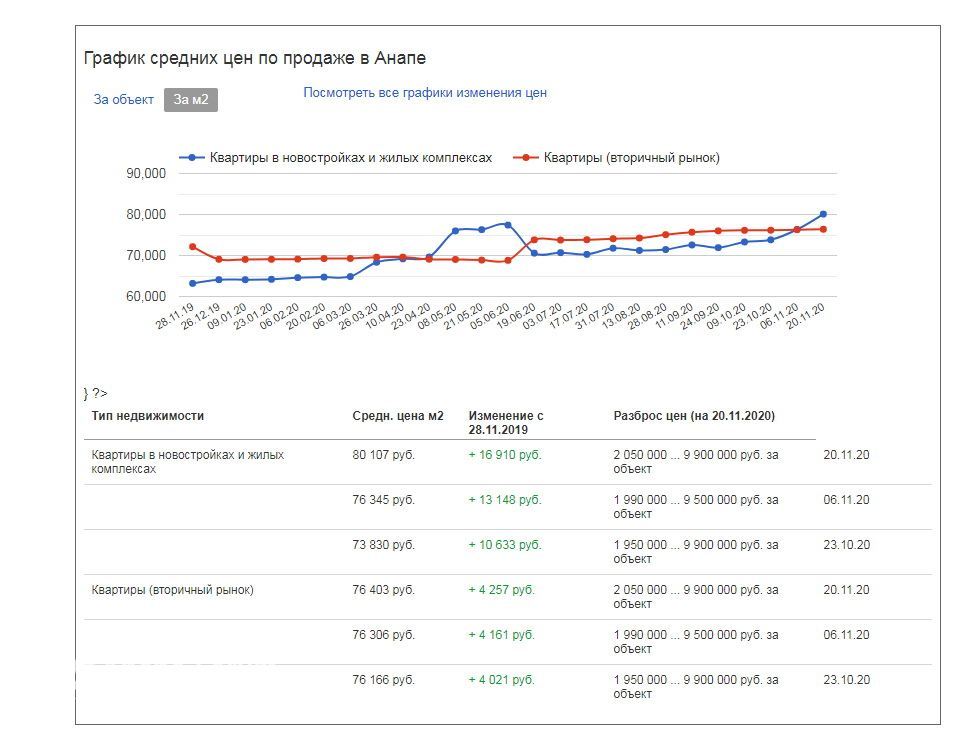956x753 pixels.
Task: Select the "За м2" tab
Action: (190, 100)
